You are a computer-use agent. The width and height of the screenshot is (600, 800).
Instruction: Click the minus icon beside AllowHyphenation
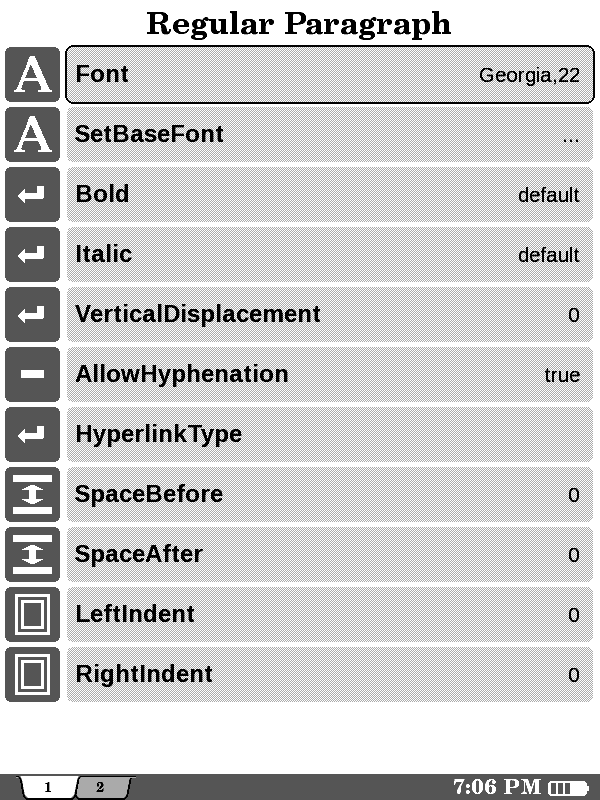coord(32,375)
